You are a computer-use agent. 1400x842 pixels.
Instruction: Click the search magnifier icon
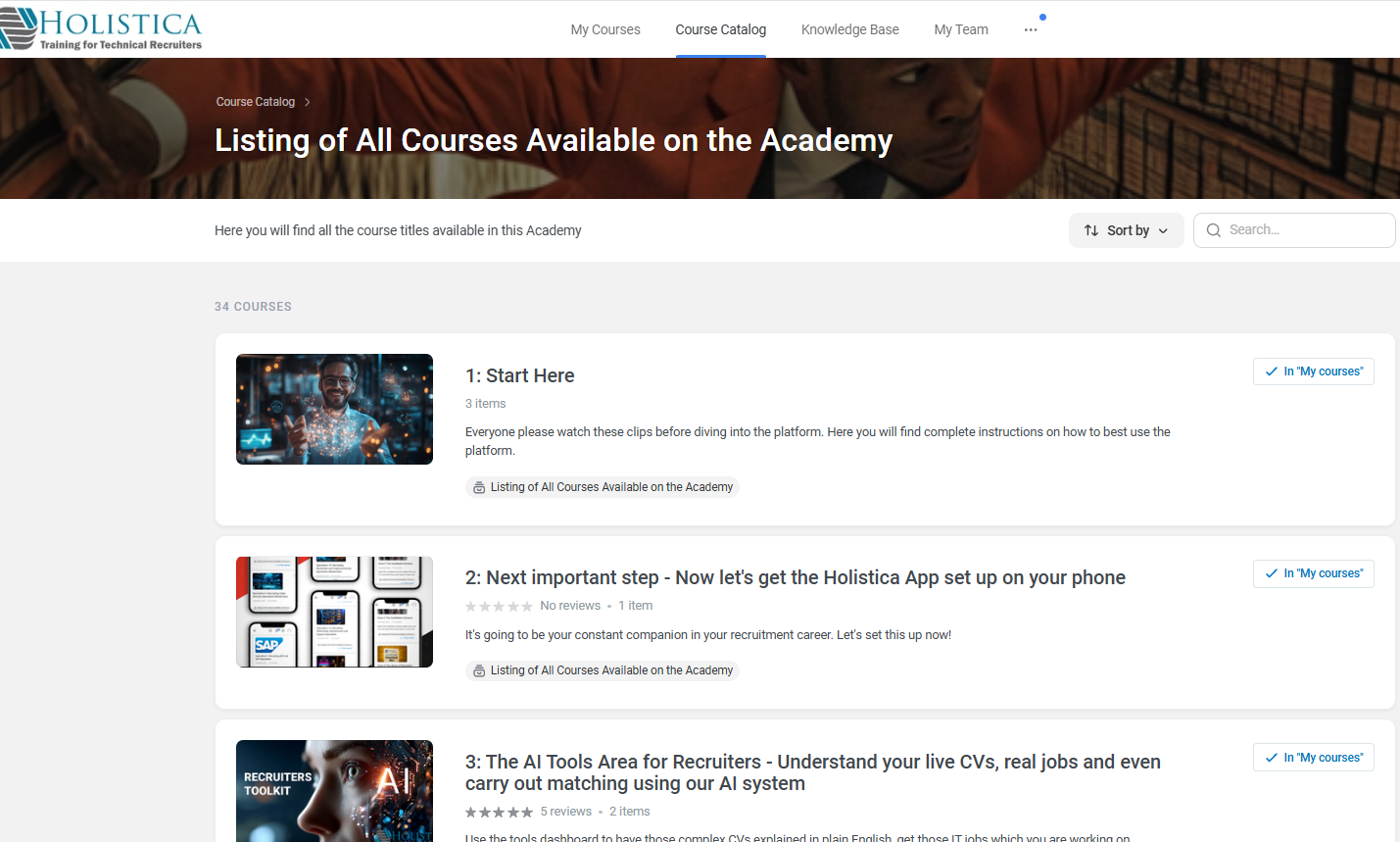pyautogui.click(x=1214, y=230)
